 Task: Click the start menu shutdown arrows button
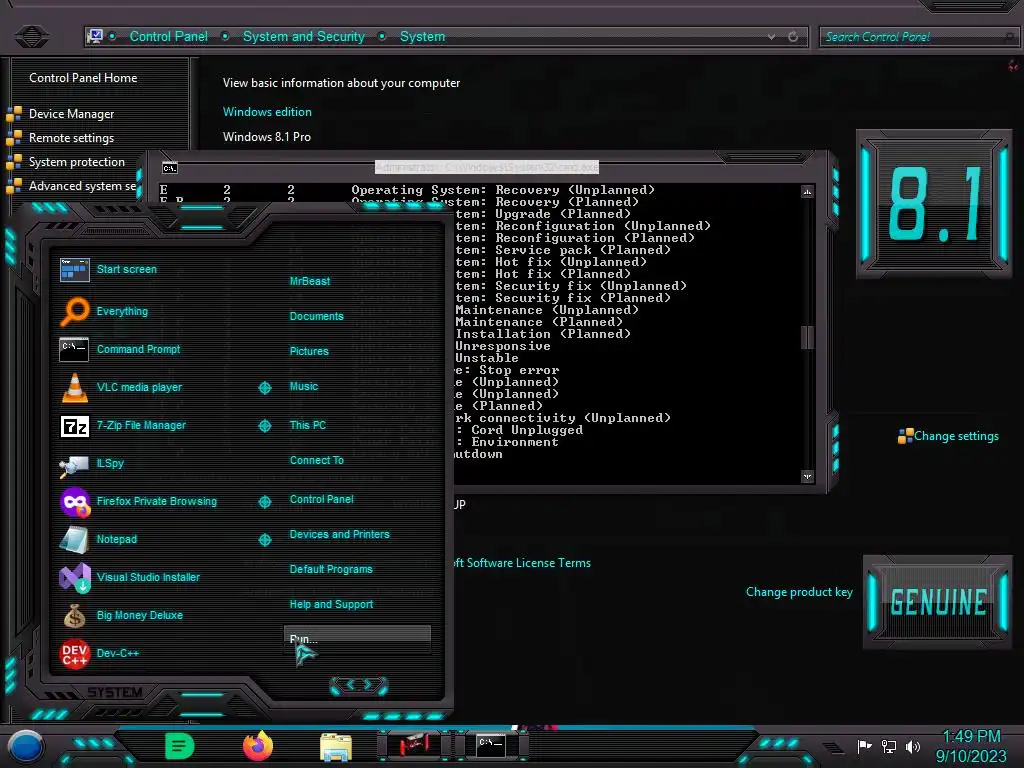coord(359,685)
